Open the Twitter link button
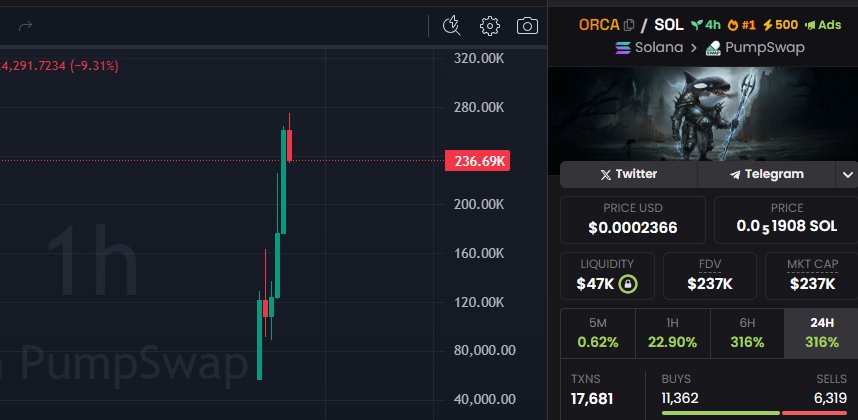858x420 pixels. (629, 174)
